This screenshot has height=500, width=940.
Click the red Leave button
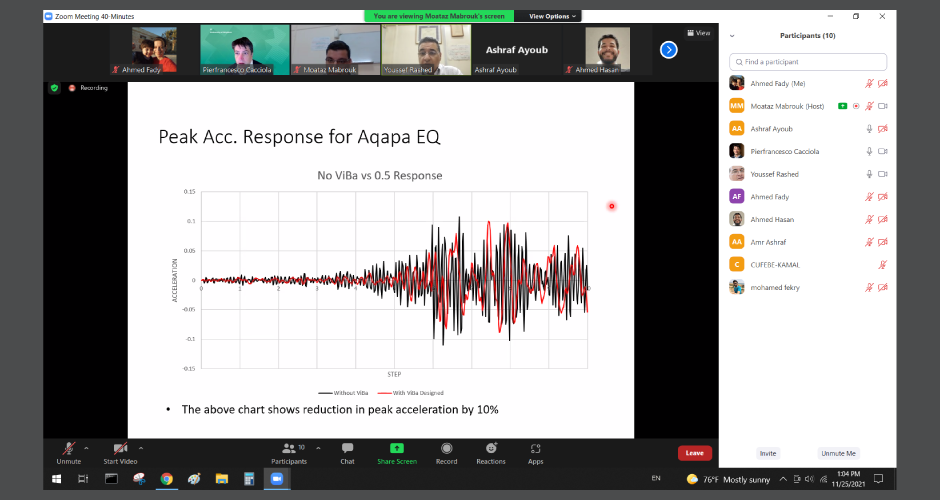[694, 453]
